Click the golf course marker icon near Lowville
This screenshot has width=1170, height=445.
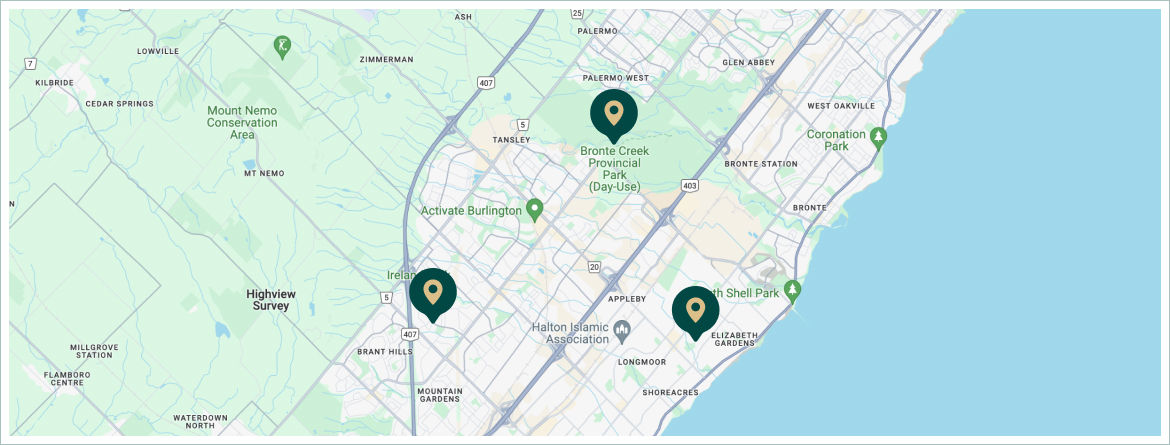(x=282, y=48)
